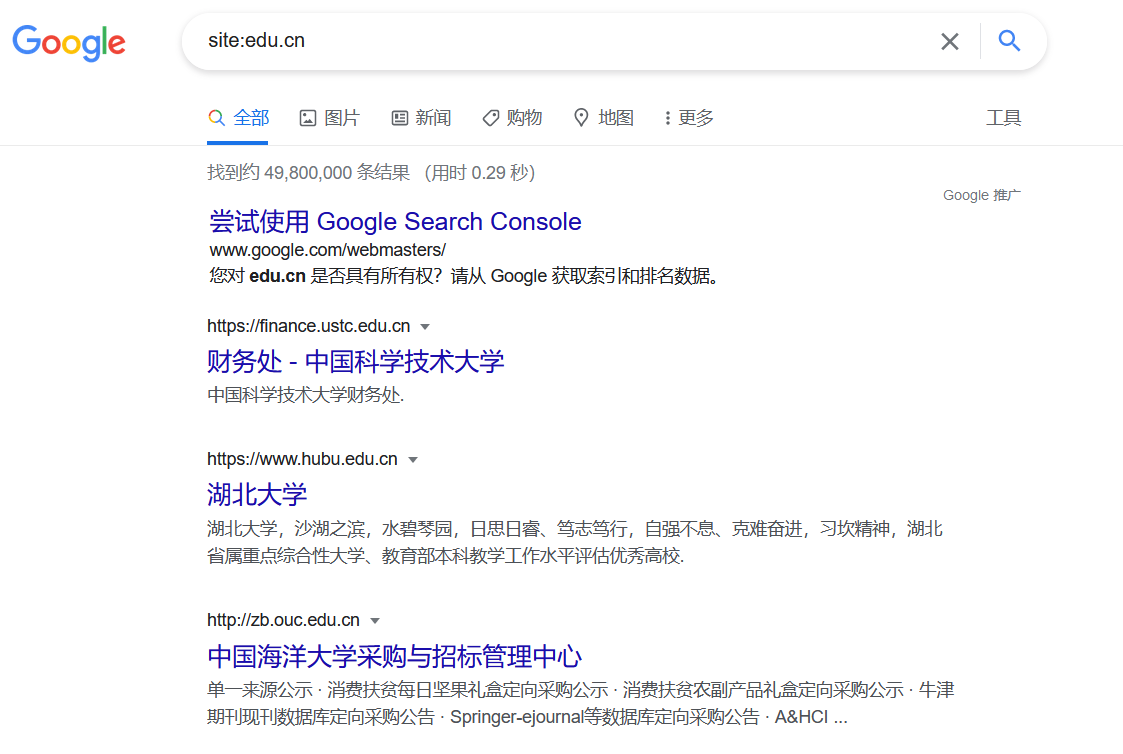Viewport: 1123px width, 754px height.
Task: Open the 地图 tab
Action: pos(604,117)
